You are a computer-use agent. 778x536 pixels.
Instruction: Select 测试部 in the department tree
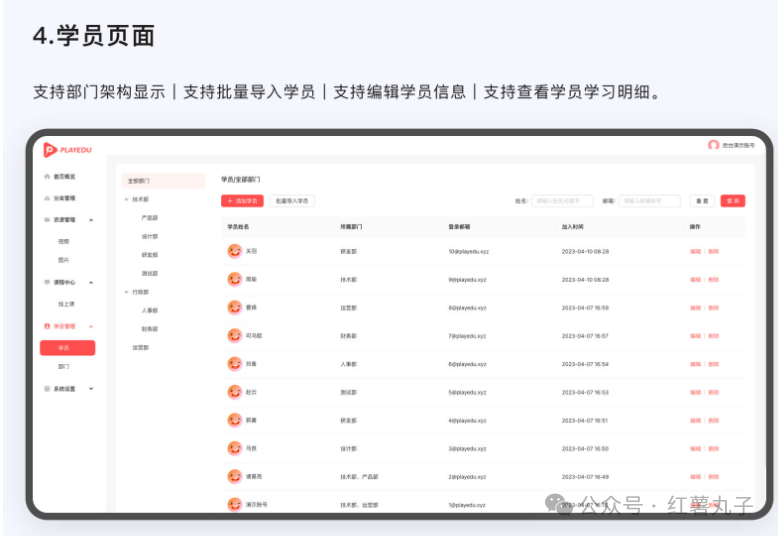click(150, 273)
